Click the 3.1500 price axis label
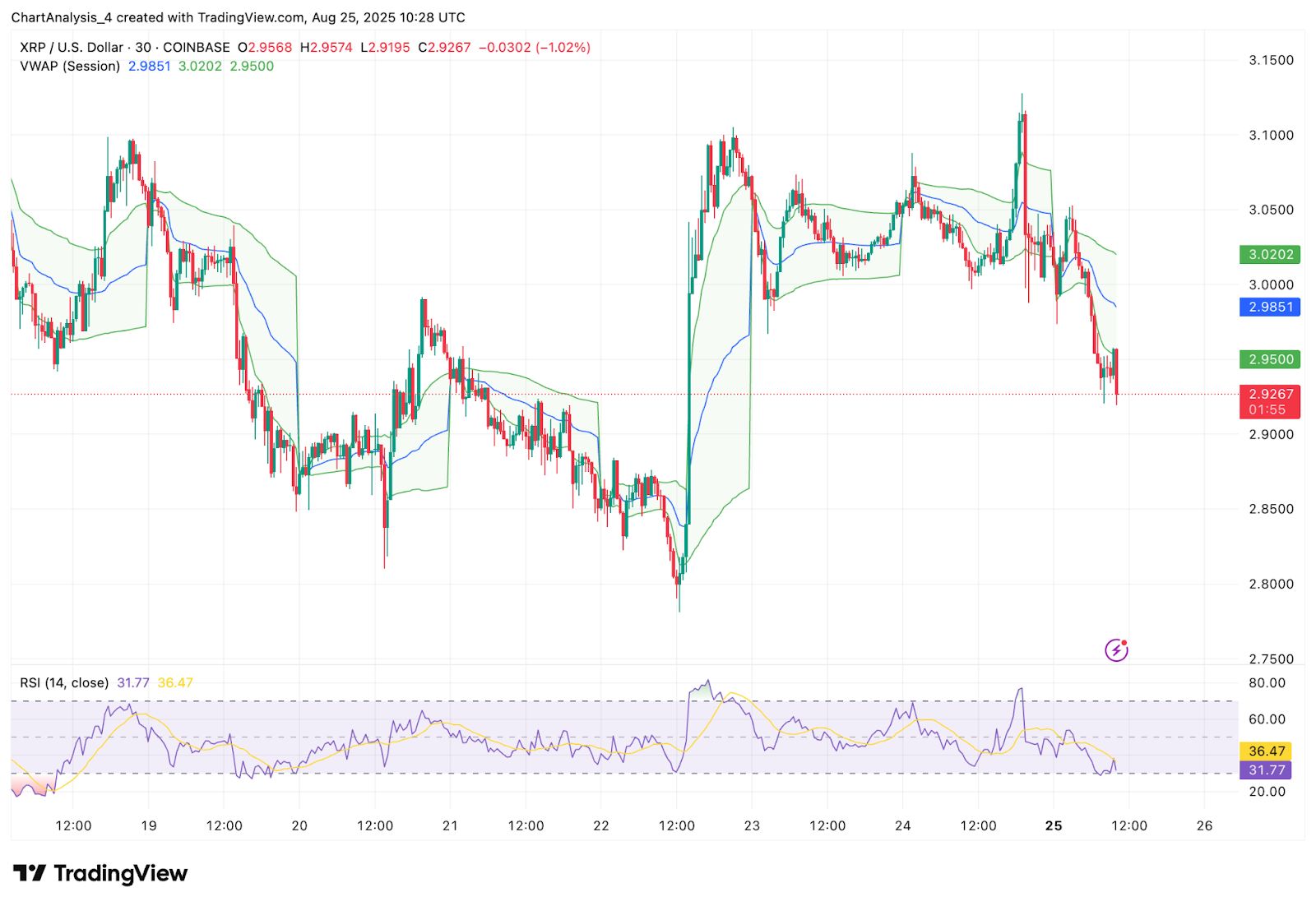The image size is (1316, 906). pos(1271,60)
